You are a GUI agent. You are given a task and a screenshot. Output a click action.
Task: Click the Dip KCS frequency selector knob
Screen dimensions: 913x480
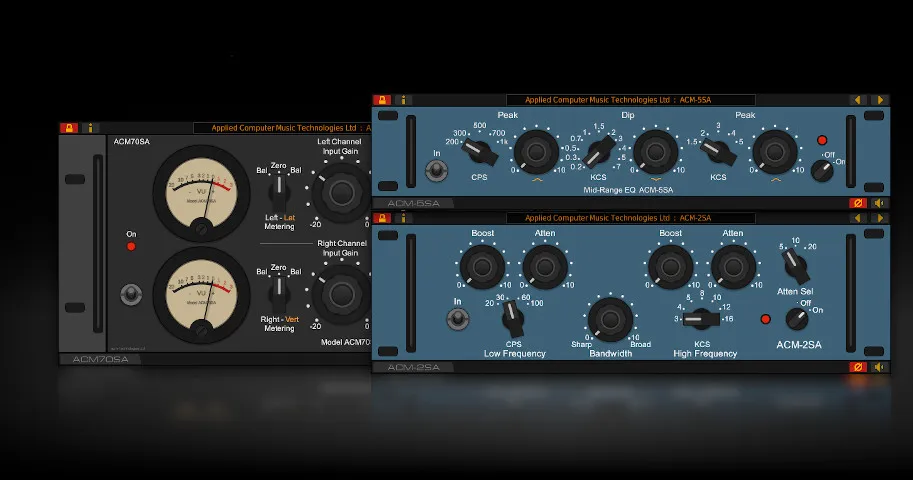(x=599, y=153)
